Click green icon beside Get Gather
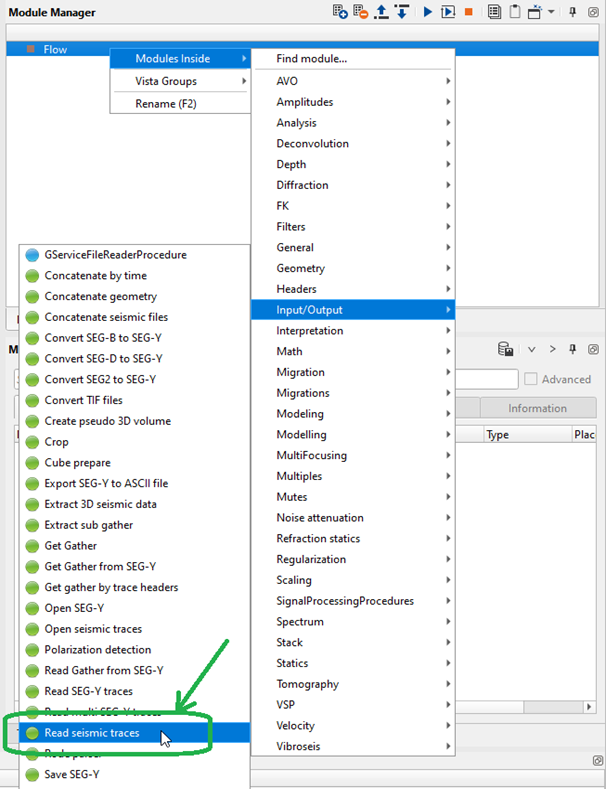The height and width of the screenshot is (789, 606). point(32,546)
